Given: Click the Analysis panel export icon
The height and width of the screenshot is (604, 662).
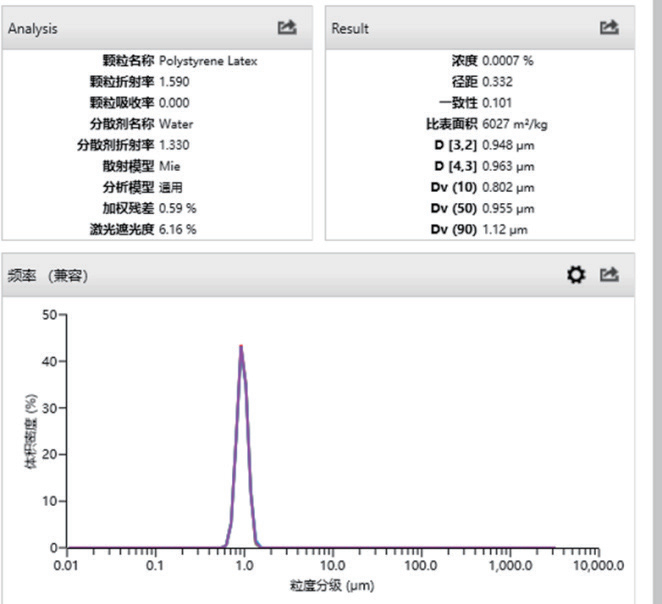Looking at the screenshot, I should coord(287,28).
